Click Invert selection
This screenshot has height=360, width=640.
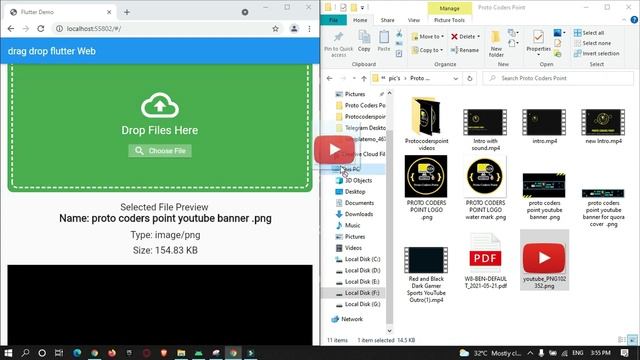coord(596,53)
